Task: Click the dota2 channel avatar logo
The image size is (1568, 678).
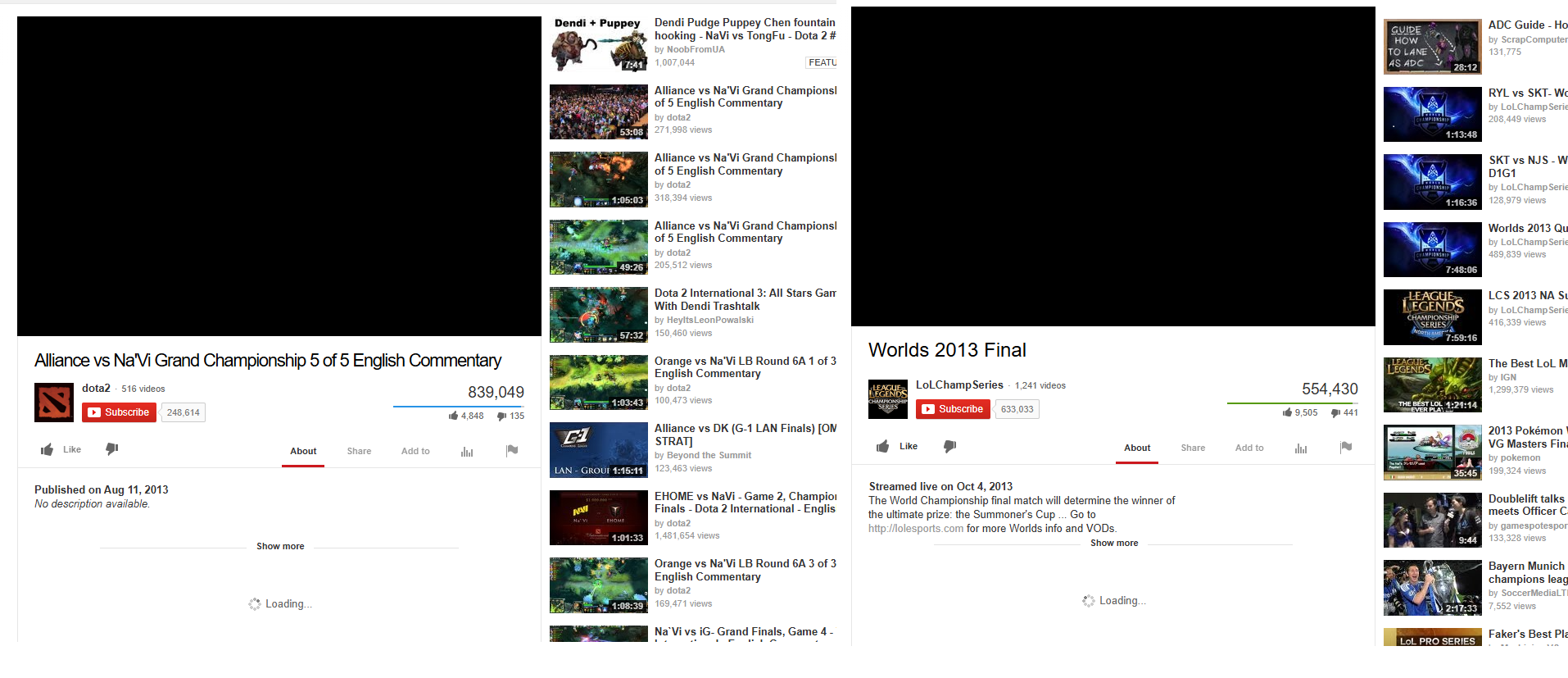Action: (x=54, y=403)
